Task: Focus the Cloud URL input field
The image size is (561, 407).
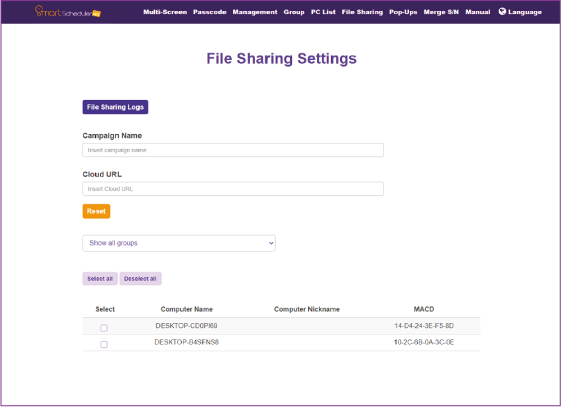Action: click(233, 189)
